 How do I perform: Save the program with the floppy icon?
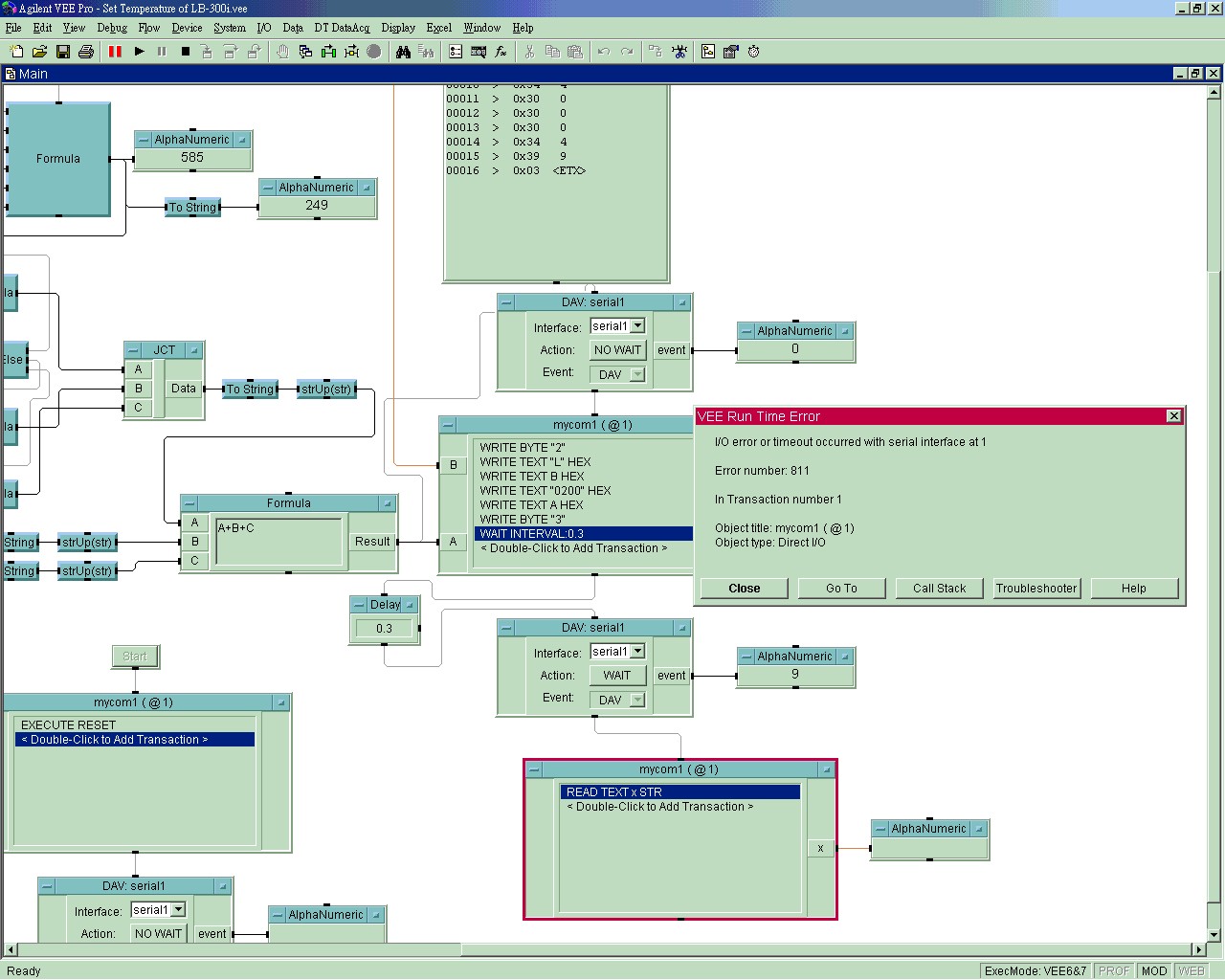[x=63, y=52]
